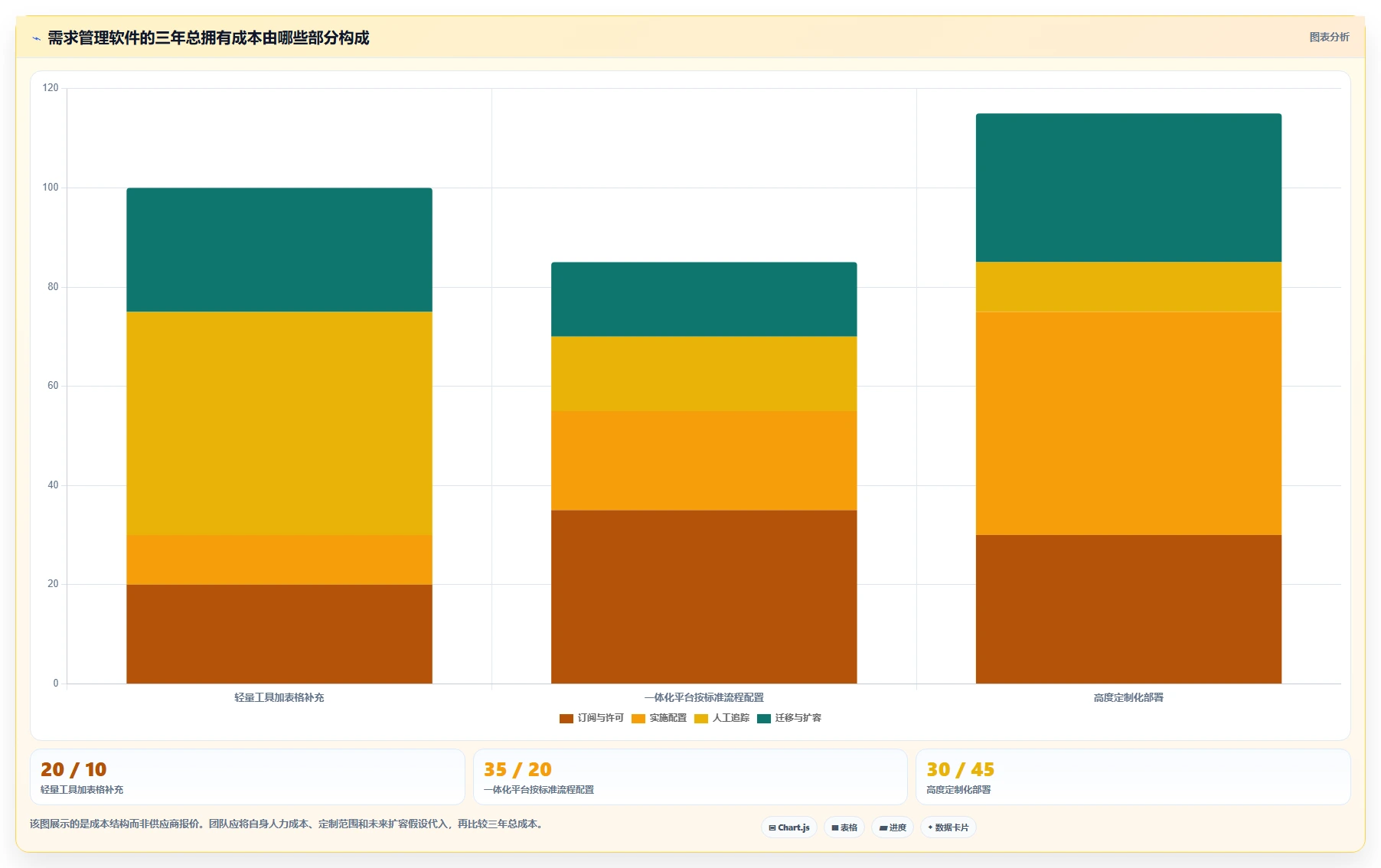This screenshot has width=1381, height=868.
Task: Select the 进度 tag chip
Action: 893,827
